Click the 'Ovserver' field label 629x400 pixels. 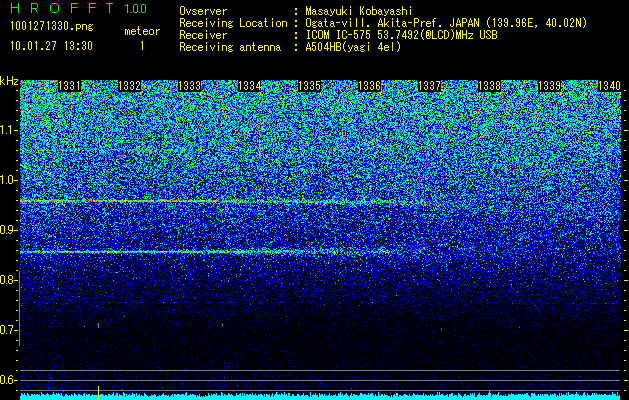click(x=203, y=11)
